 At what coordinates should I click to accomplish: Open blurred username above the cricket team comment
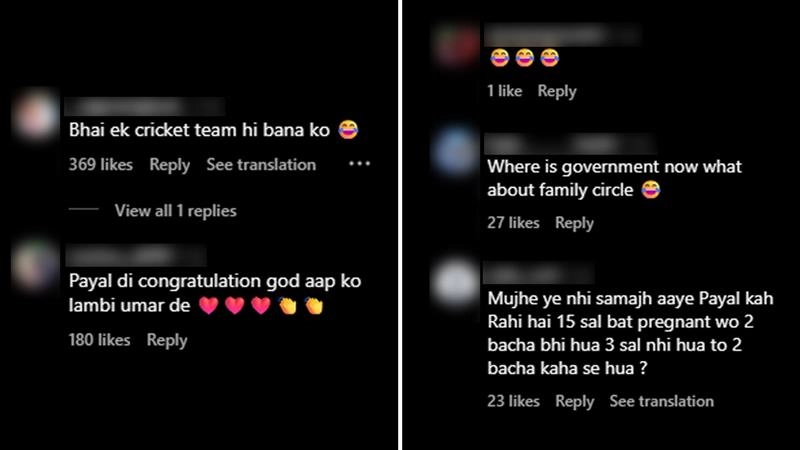click(x=144, y=107)
